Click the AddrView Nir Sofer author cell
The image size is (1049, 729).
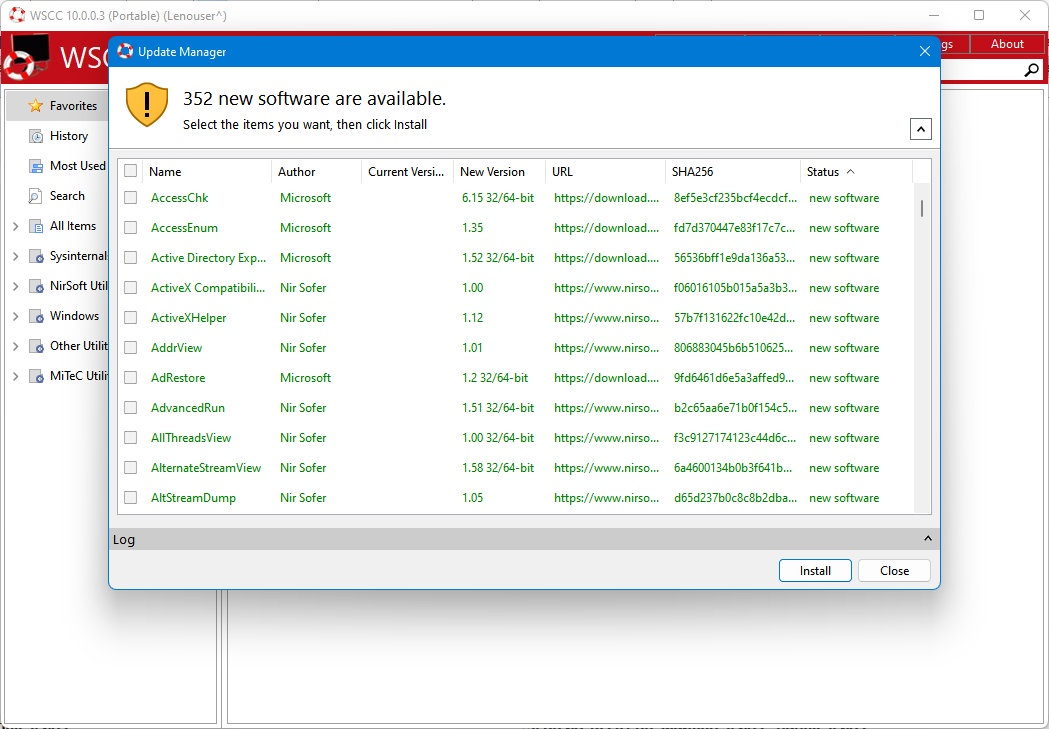click(303, 348)
